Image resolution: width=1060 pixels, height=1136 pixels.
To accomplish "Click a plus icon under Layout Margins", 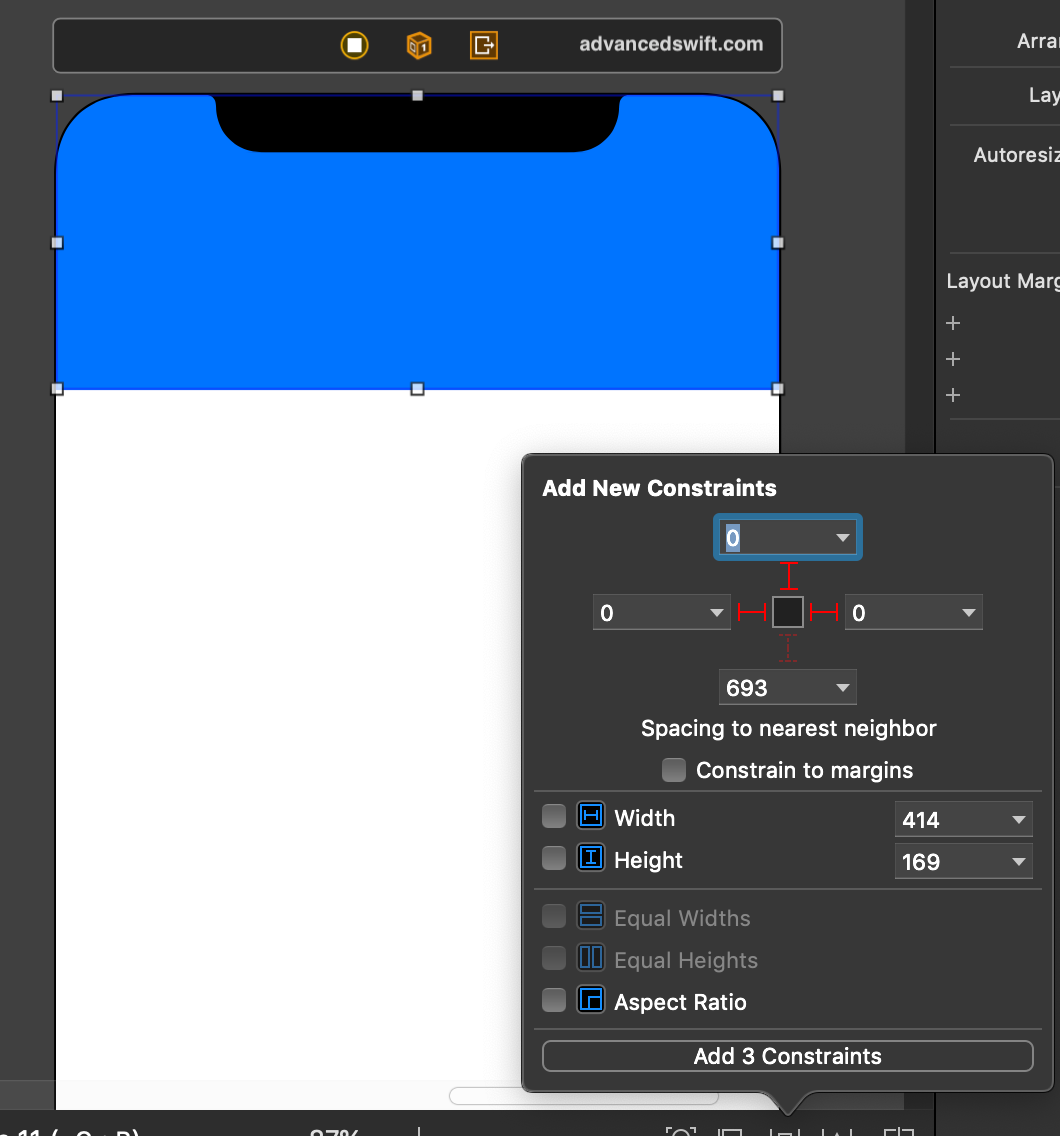I will (952, 323).
